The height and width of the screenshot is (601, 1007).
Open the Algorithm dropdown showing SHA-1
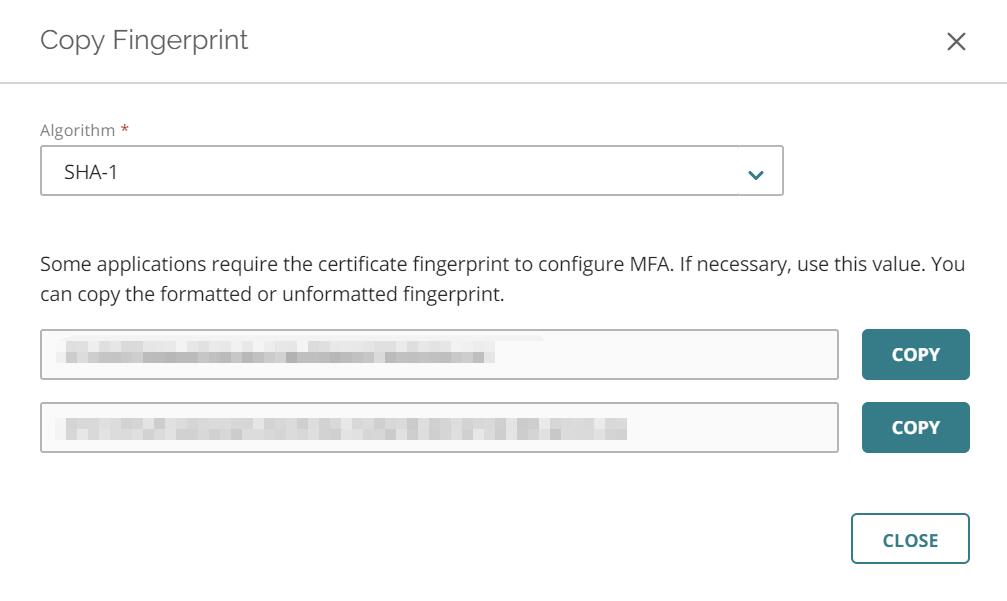tap(411, 171)
